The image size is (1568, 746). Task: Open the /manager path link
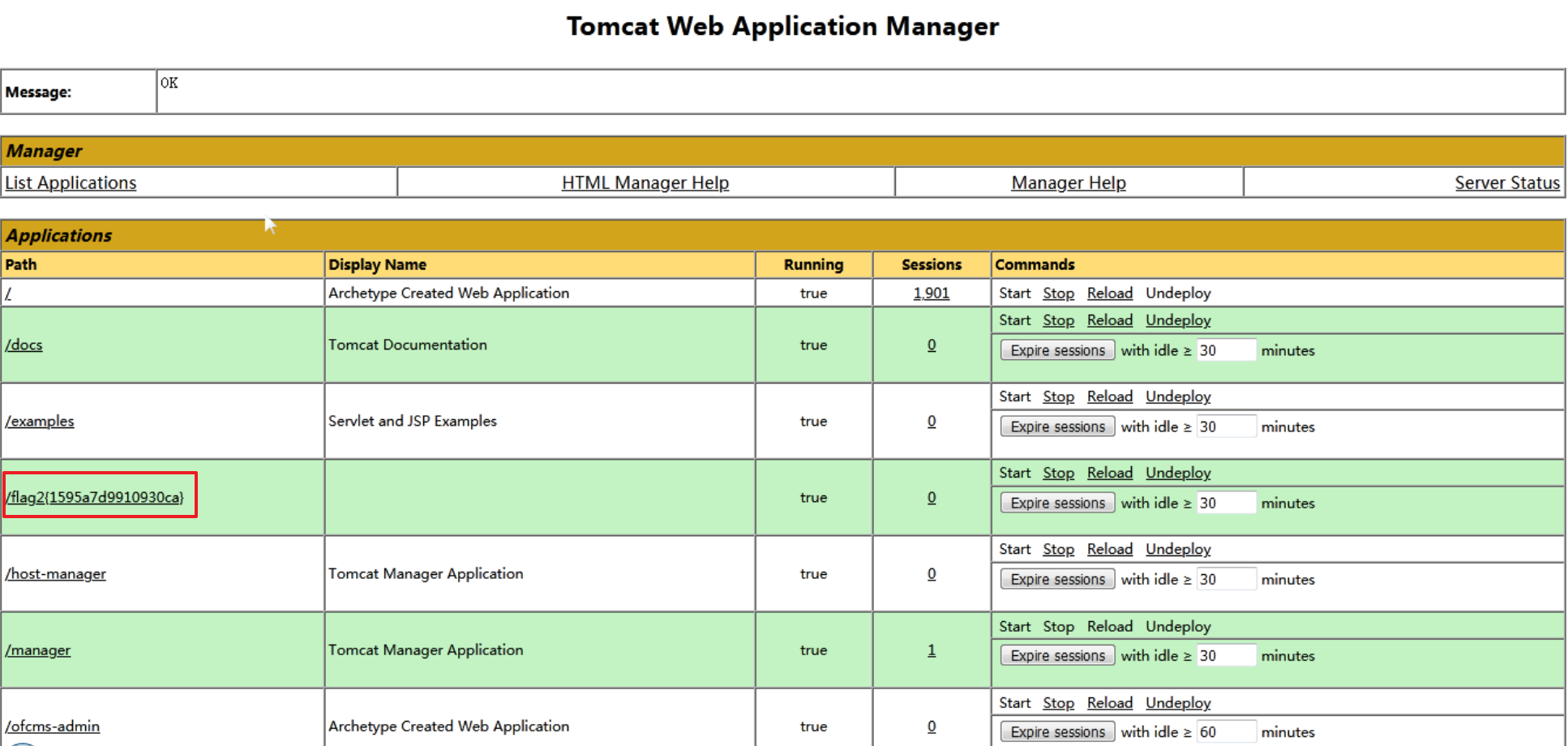click(x=37, y=650)
